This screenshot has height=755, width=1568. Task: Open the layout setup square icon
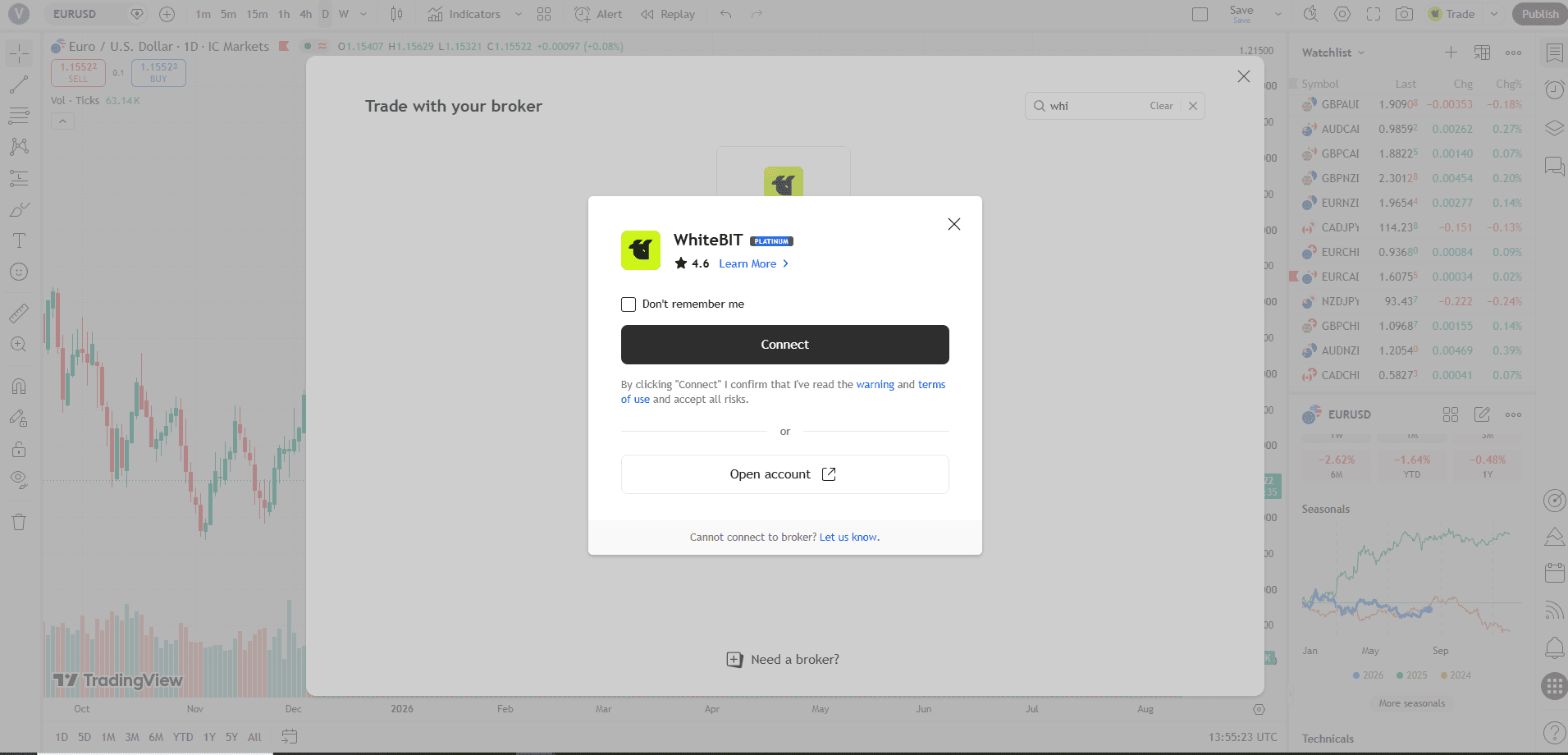[1200, 14]
